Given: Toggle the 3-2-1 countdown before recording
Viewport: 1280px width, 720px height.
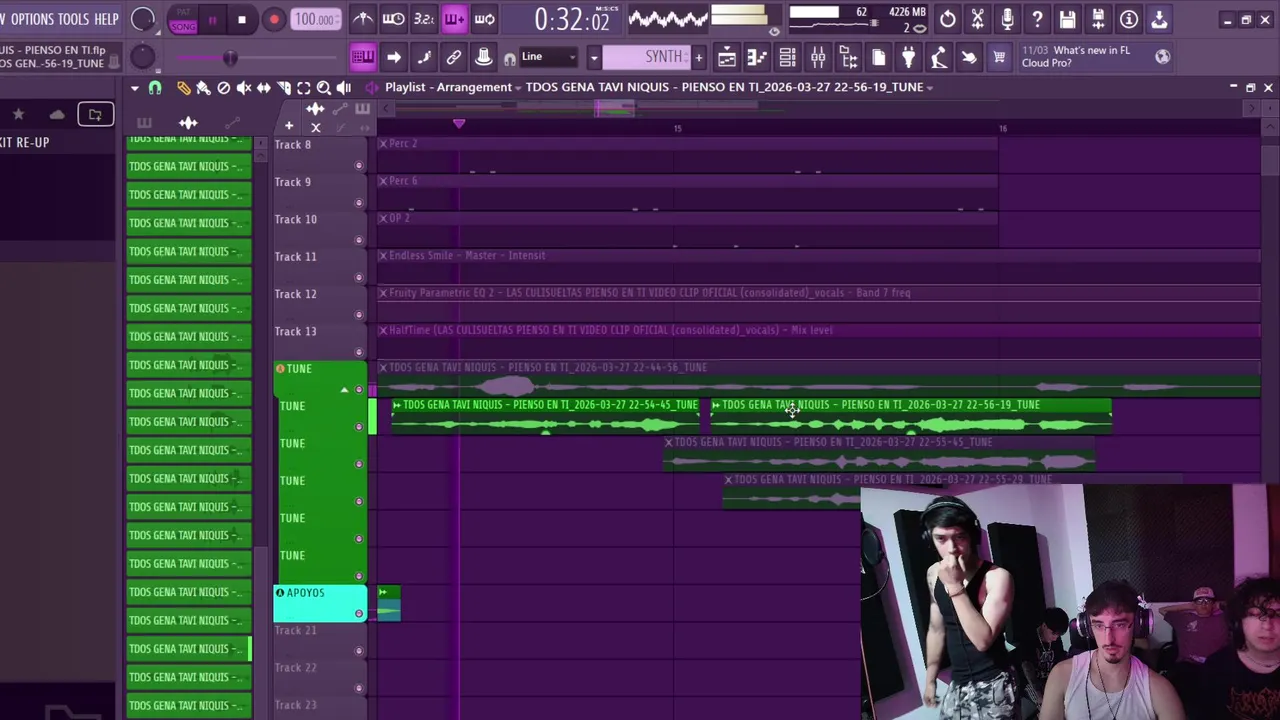Looking at the screenshot, I should (424, 19).
